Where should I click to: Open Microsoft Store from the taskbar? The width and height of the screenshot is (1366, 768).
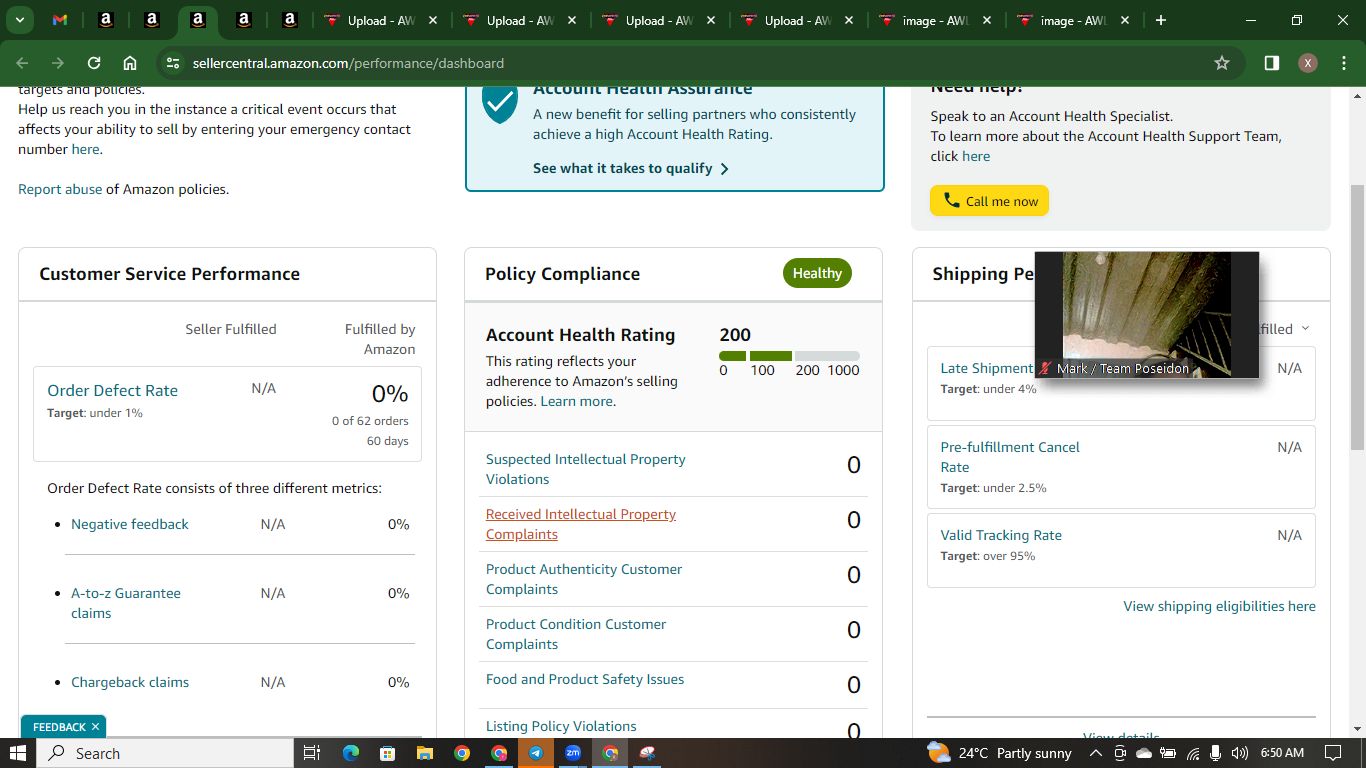click(x=387, y=753)
